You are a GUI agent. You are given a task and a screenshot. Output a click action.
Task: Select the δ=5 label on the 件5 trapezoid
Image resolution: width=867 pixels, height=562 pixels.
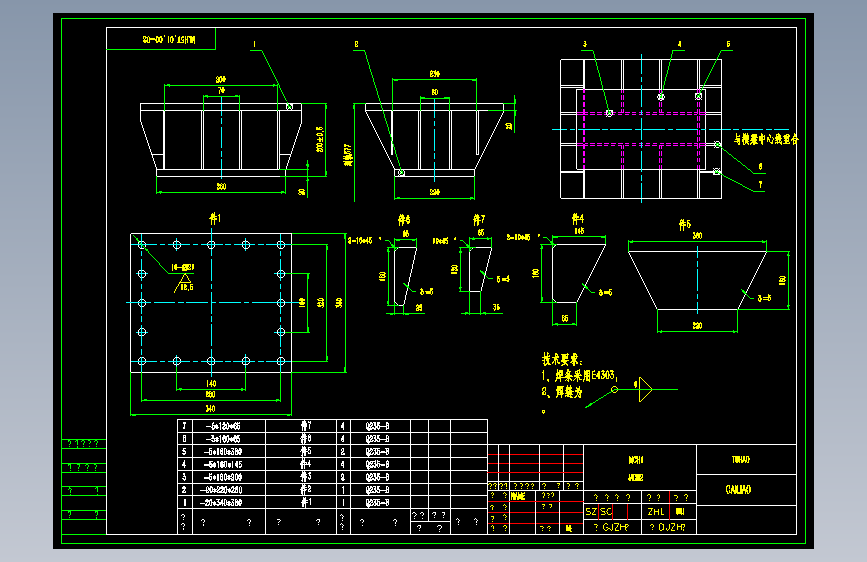pos(764,298)
